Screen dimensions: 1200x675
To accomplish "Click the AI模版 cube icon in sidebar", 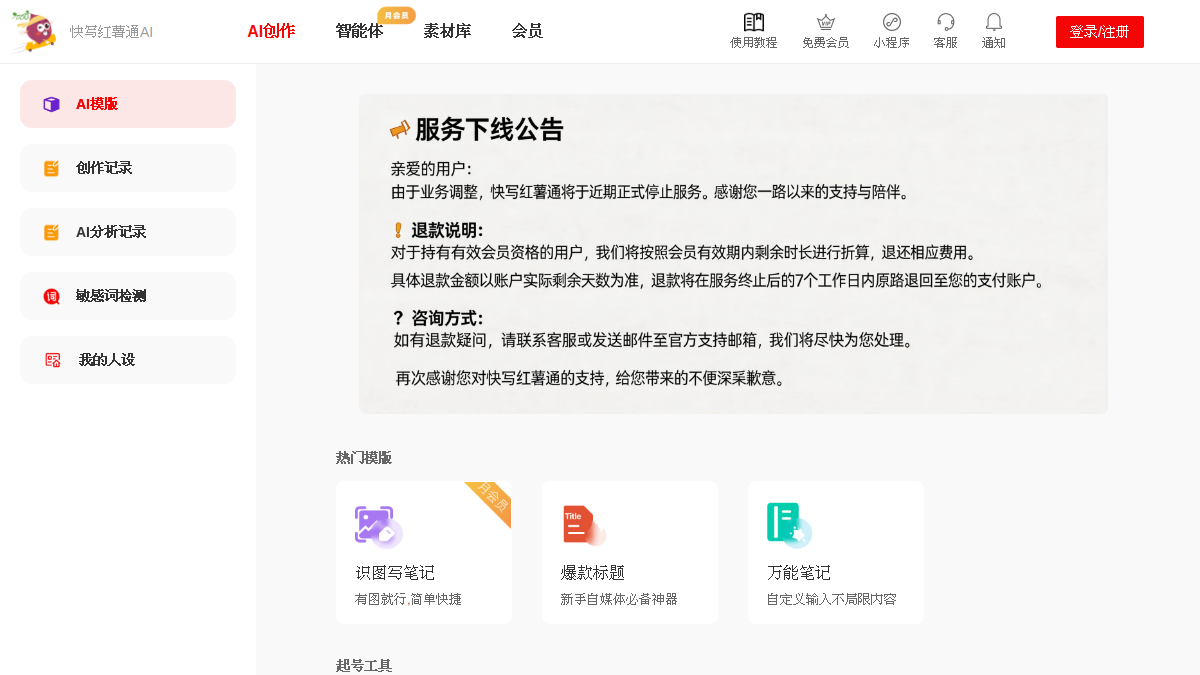I will [51, 104].
